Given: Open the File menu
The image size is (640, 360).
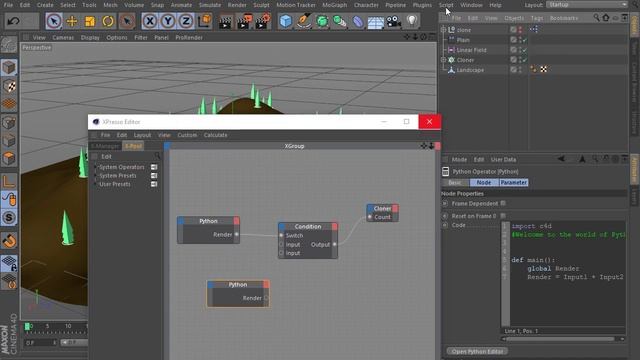Looking at the screenshot, I should coord(8,5).
